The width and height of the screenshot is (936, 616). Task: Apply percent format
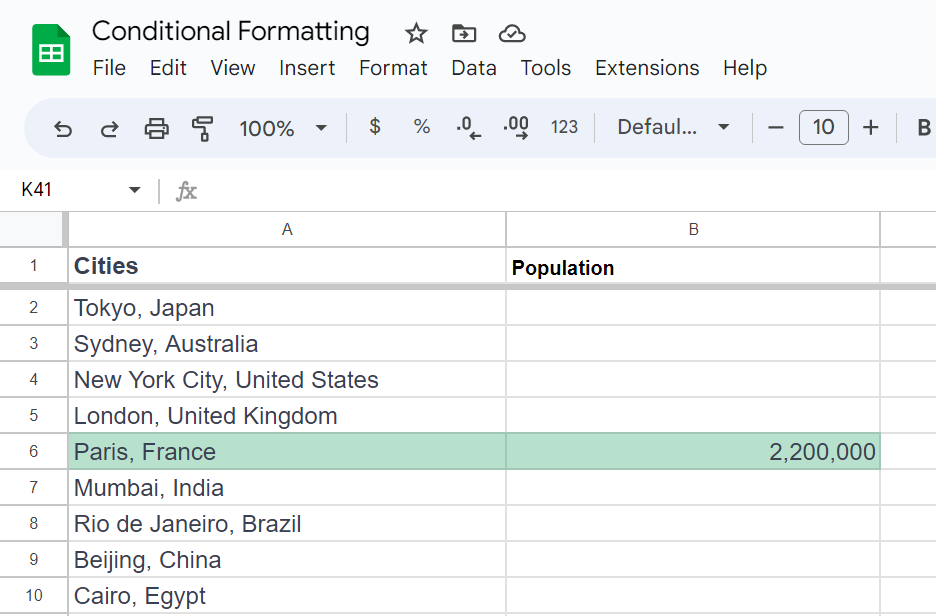click(422, 127)
